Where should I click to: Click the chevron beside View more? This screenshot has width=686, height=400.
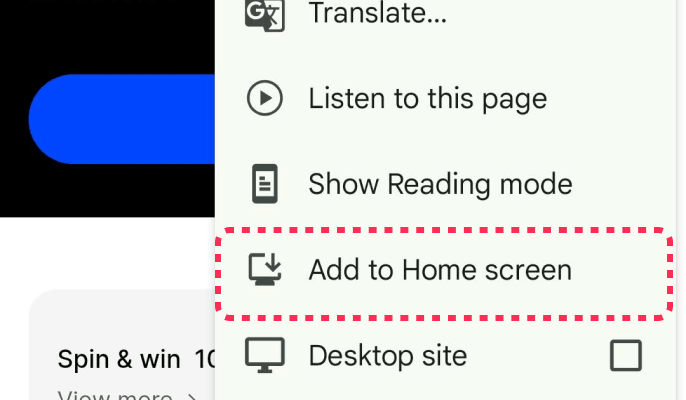point(191,396)
